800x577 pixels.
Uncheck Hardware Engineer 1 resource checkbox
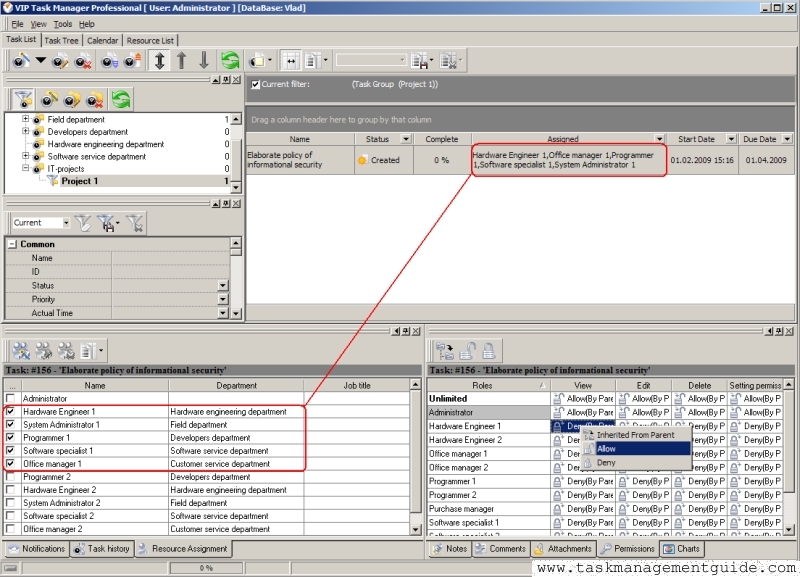click(10, 411)
